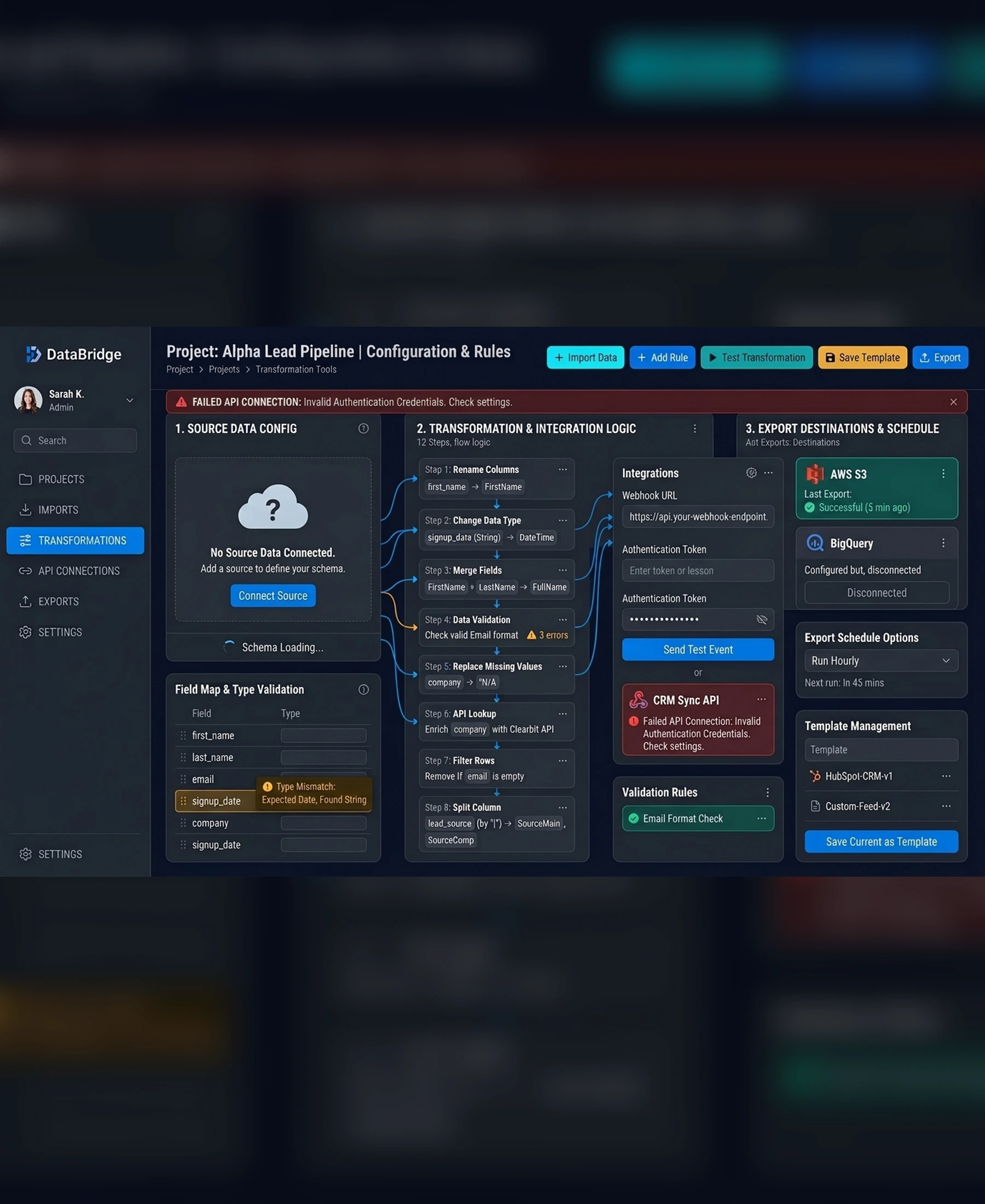
Task: Click Save Current as Template button
Action: coord(881,842)
